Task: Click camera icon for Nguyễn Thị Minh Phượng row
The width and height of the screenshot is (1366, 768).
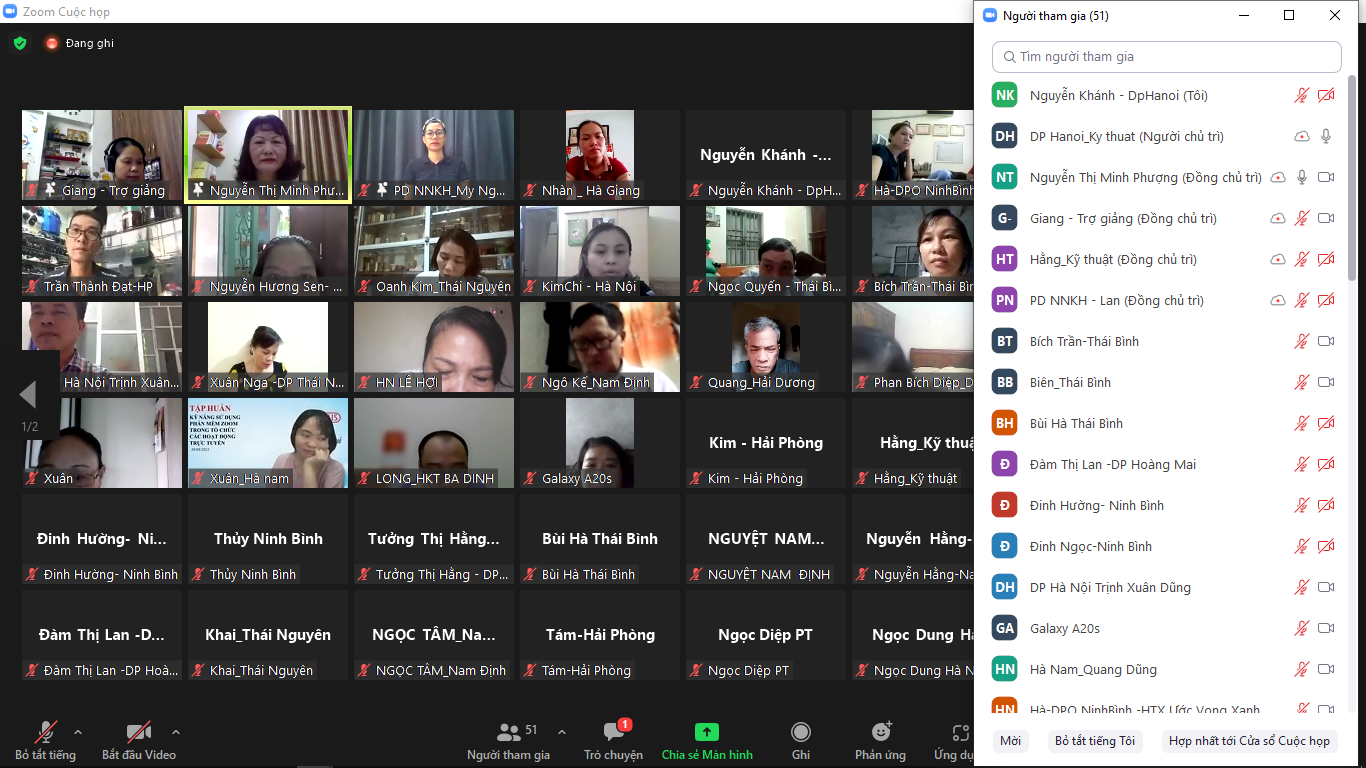Action: point(1326,178)
